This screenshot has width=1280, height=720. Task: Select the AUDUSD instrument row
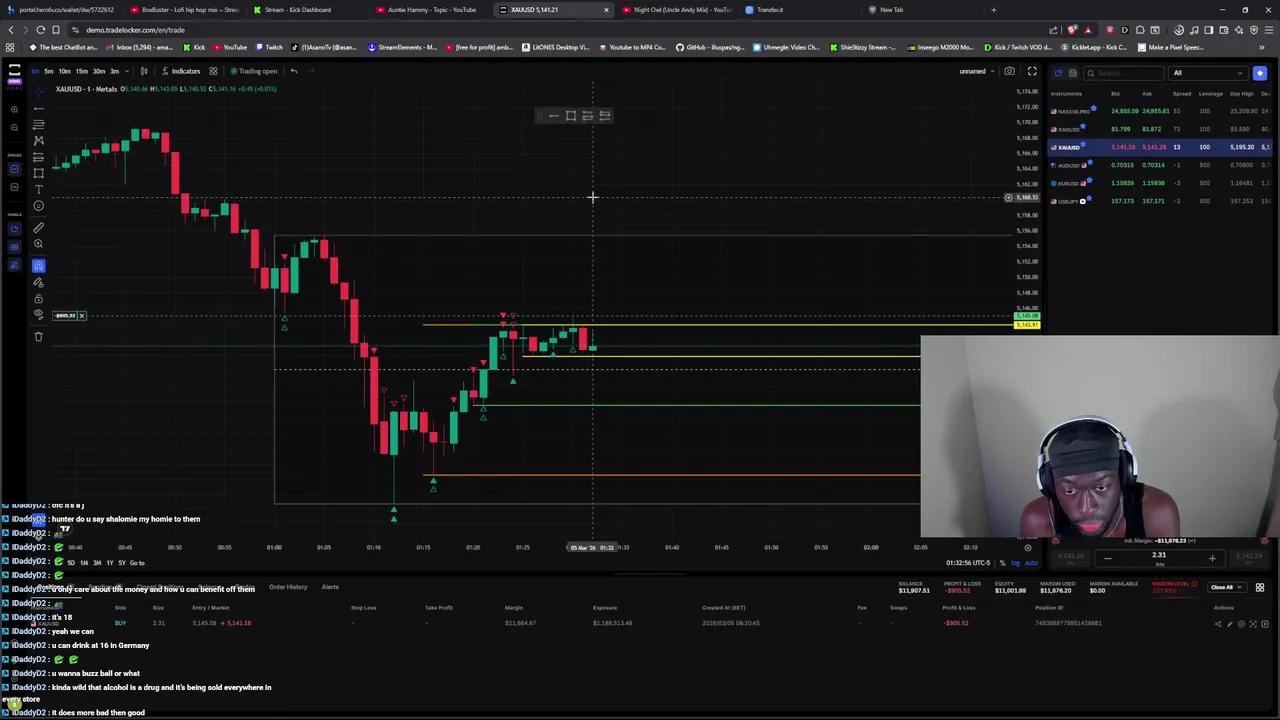pyautogui.click(x=1160, y=165)
